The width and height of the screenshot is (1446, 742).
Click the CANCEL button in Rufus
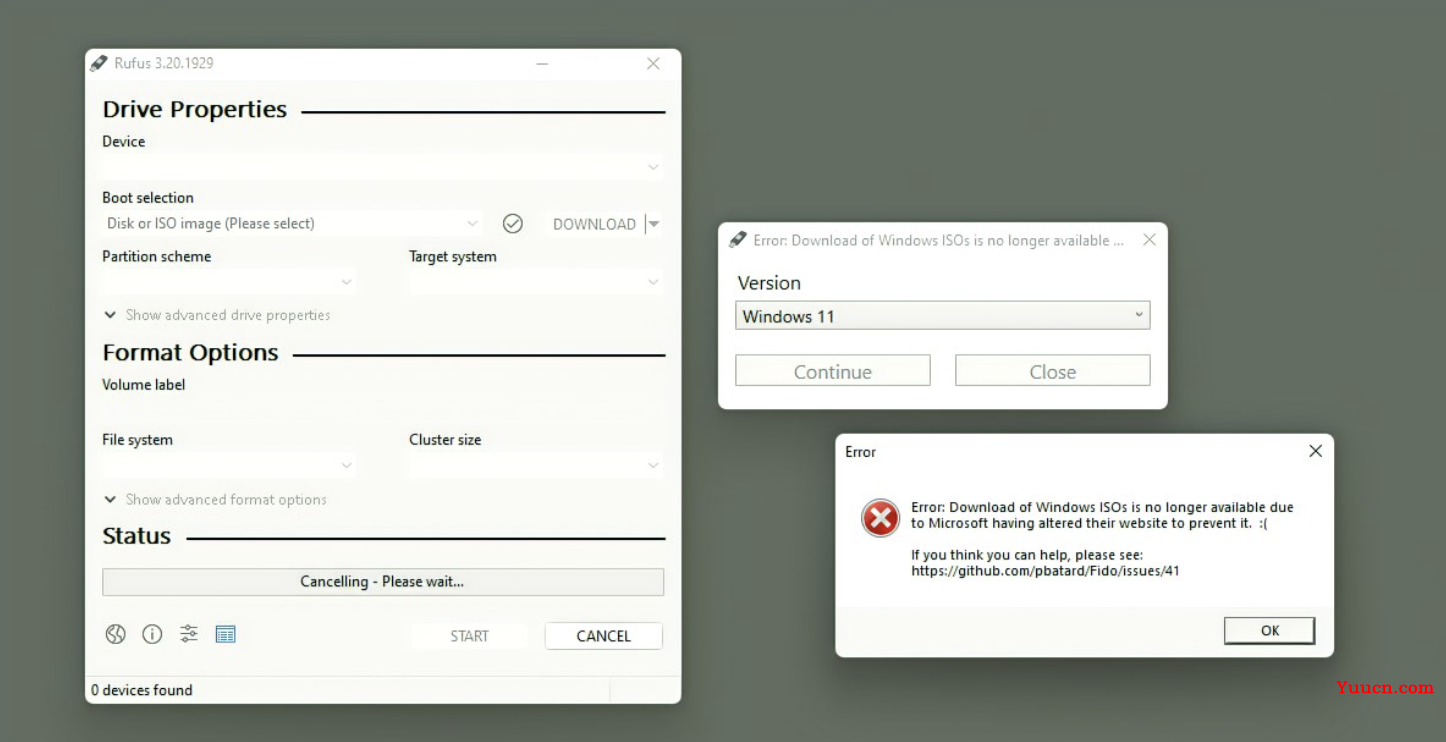coord(604,636)
